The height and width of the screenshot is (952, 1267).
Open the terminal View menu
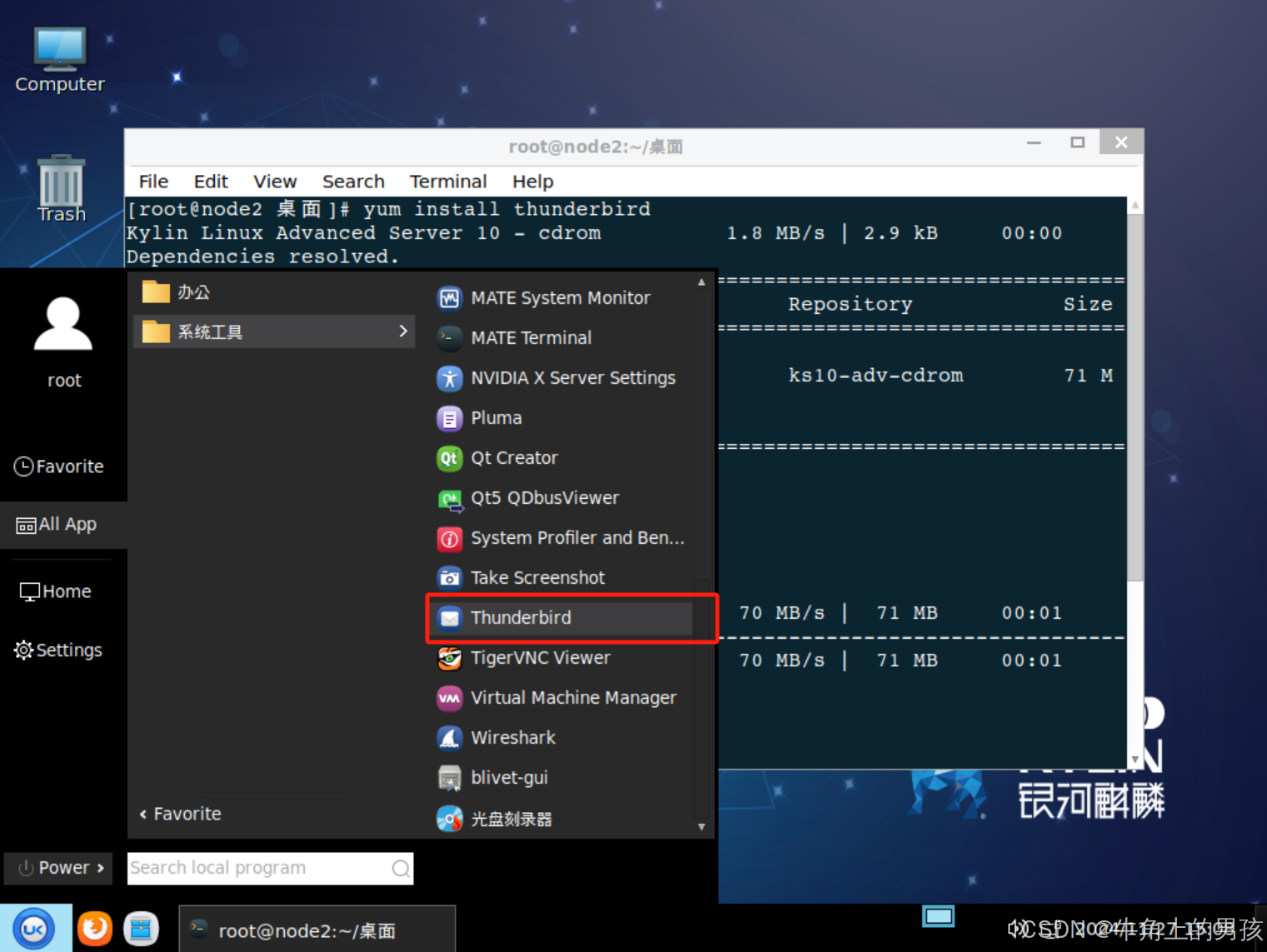(275, 182)
